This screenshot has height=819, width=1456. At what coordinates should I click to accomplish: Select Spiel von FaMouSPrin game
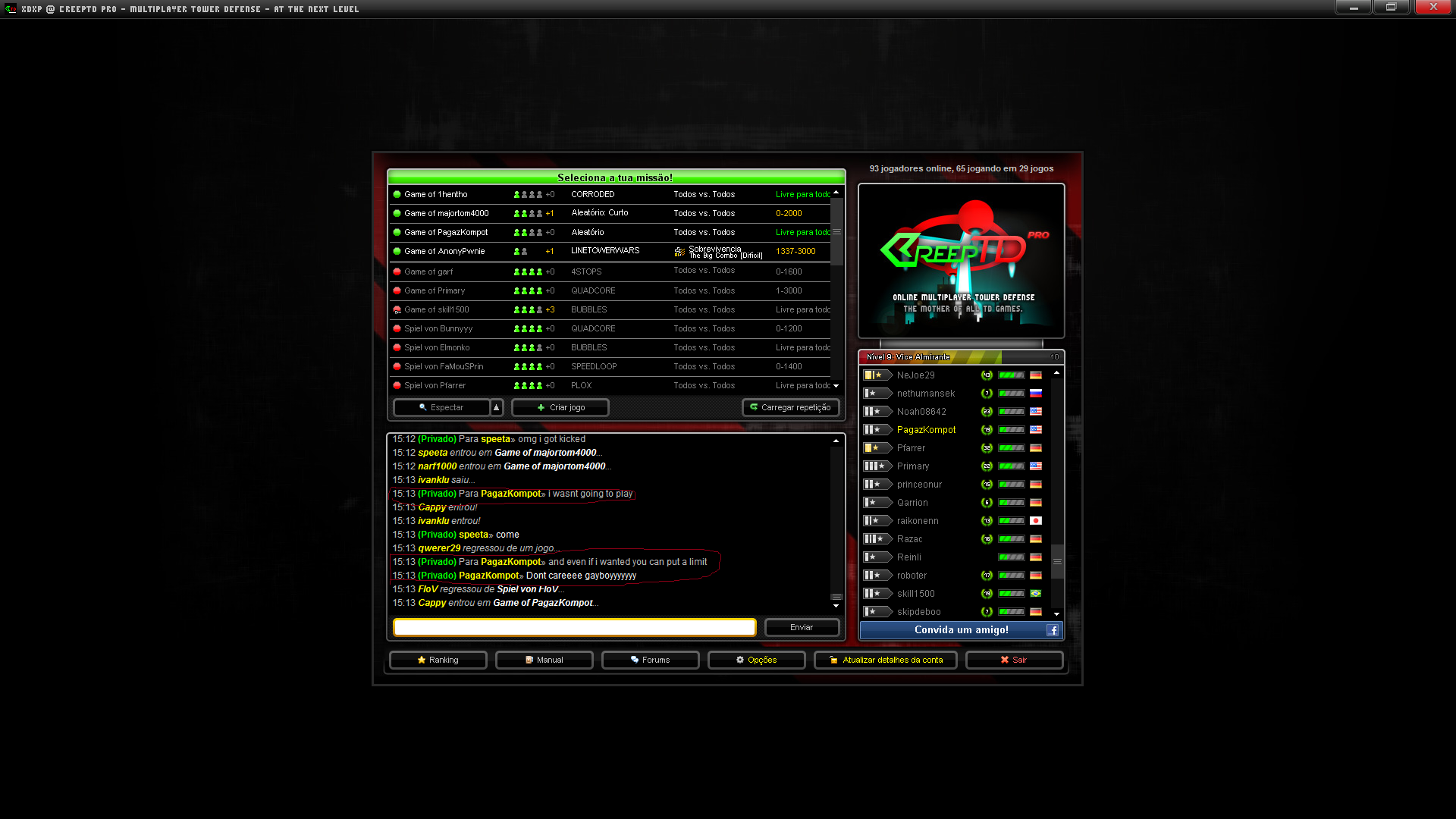click(610, 366)
